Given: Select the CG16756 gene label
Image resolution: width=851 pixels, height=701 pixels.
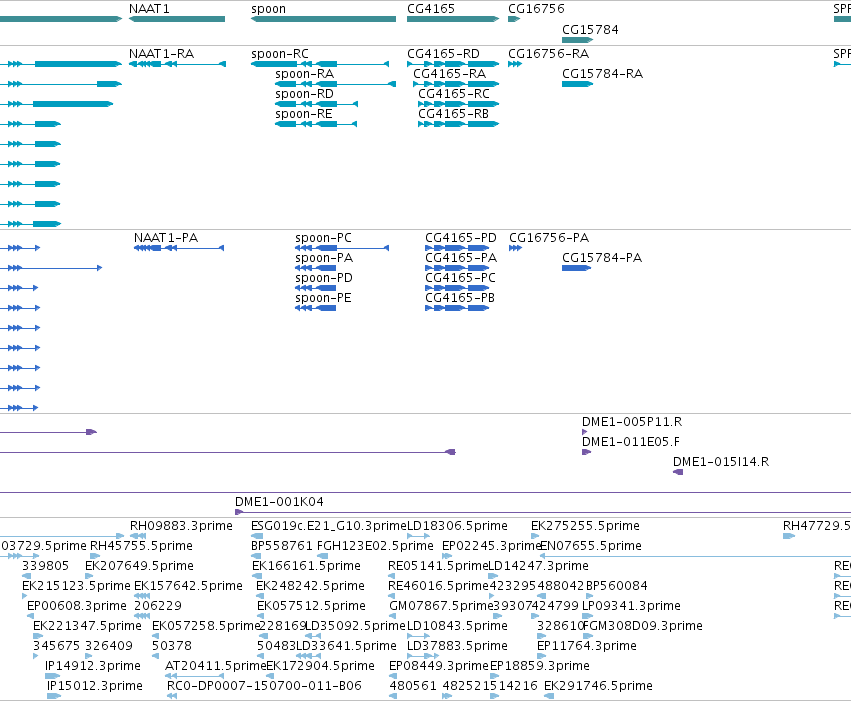Looking at the screenshot, I should [x=536, y=9].
